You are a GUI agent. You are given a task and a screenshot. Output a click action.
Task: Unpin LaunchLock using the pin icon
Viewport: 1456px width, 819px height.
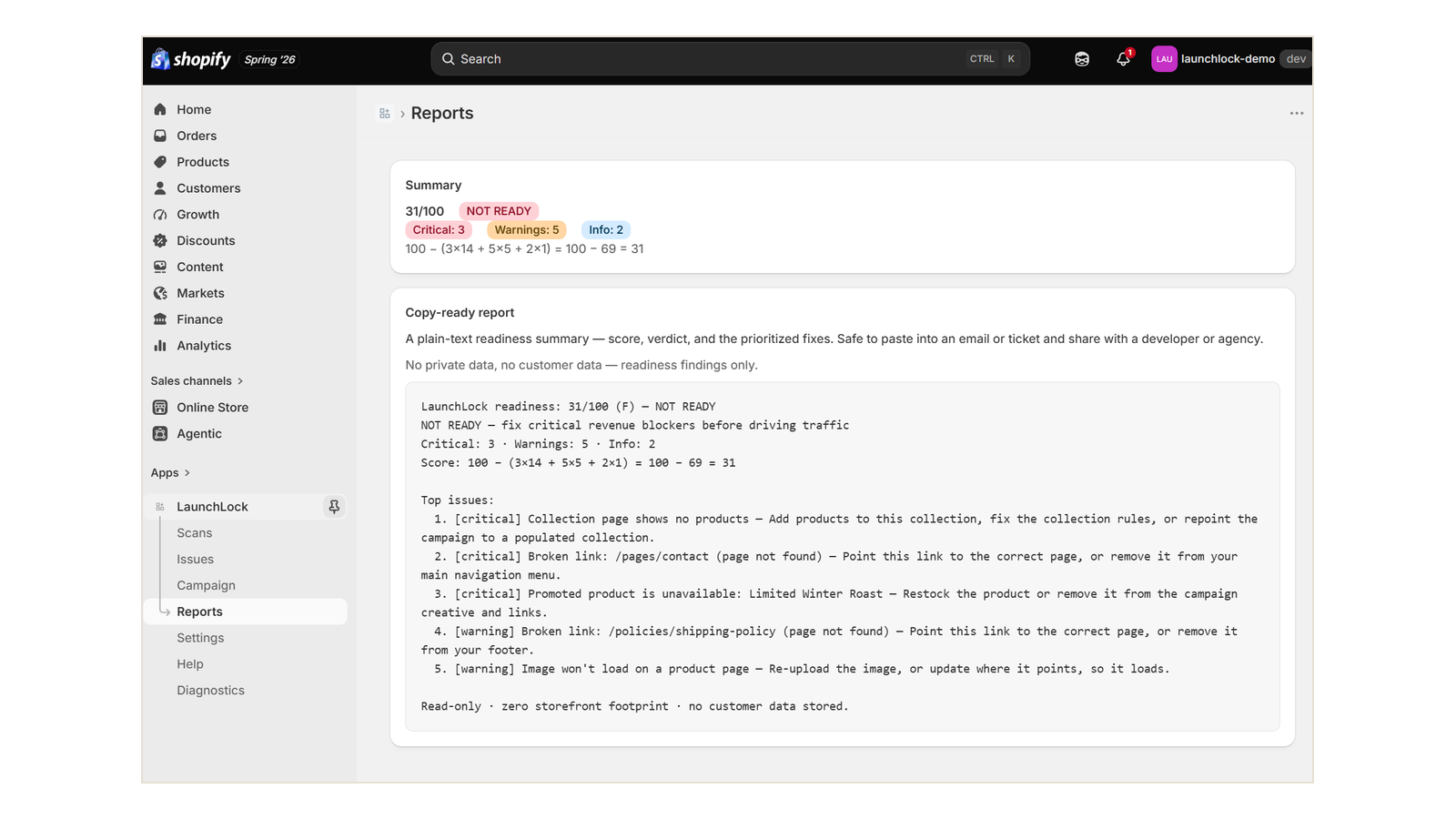334,507
